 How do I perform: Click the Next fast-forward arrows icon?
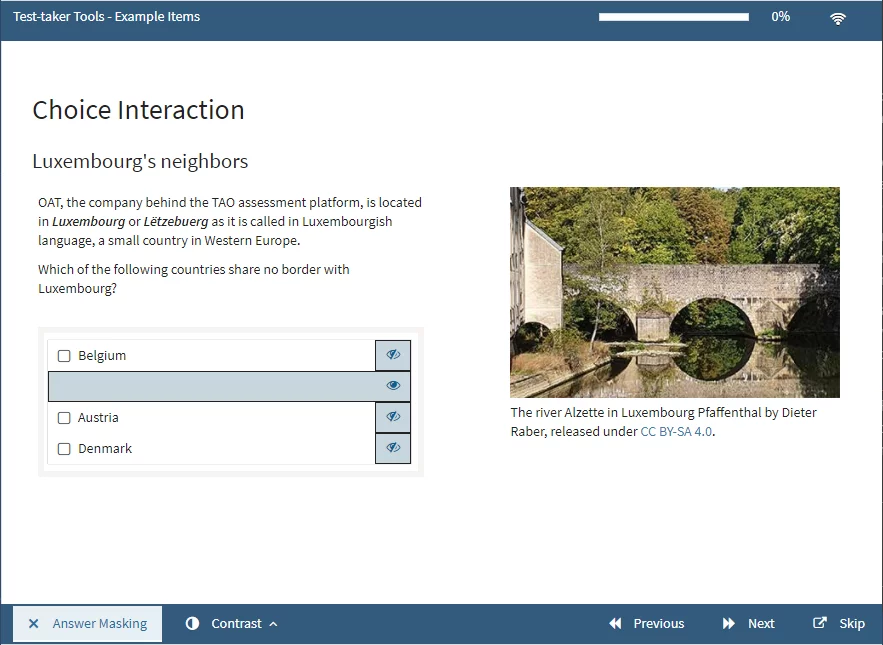(x=729, y=624)
